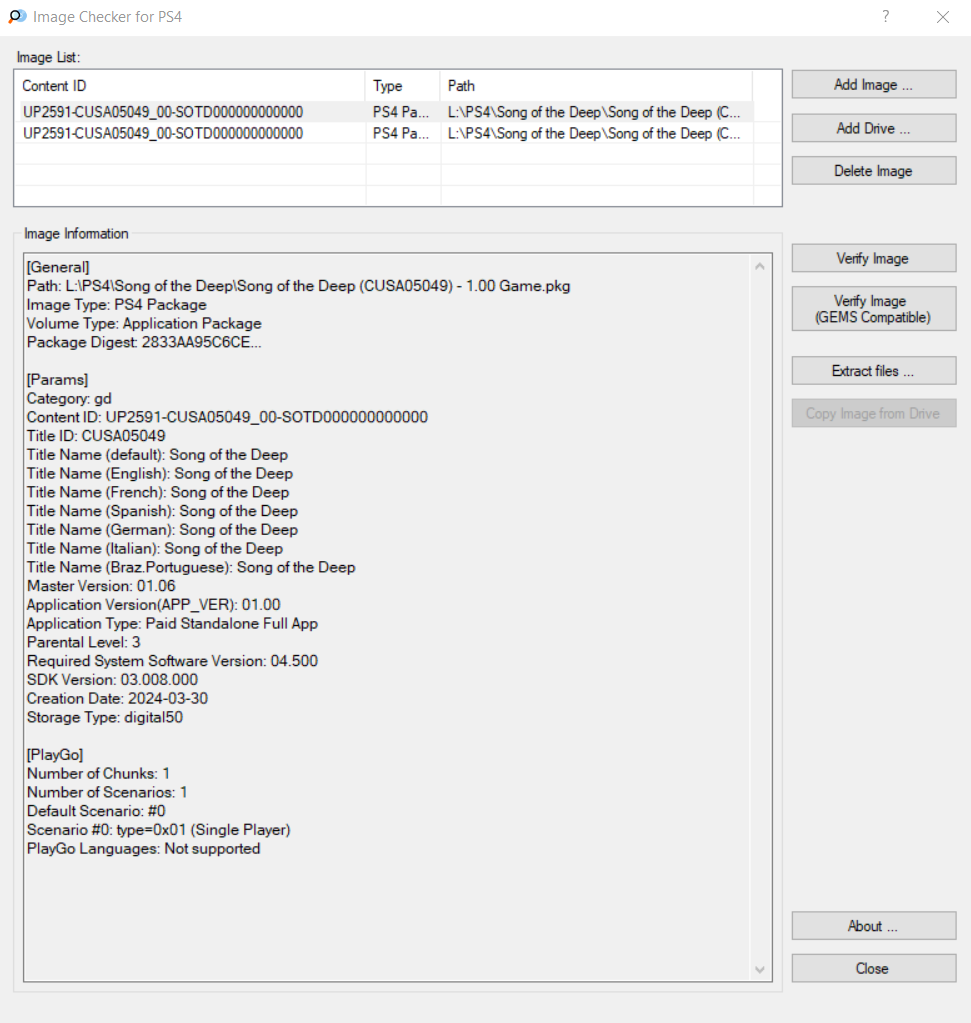Open the Extract files dialog
The width and height of the screenshot is (971, 1023).
874,371
